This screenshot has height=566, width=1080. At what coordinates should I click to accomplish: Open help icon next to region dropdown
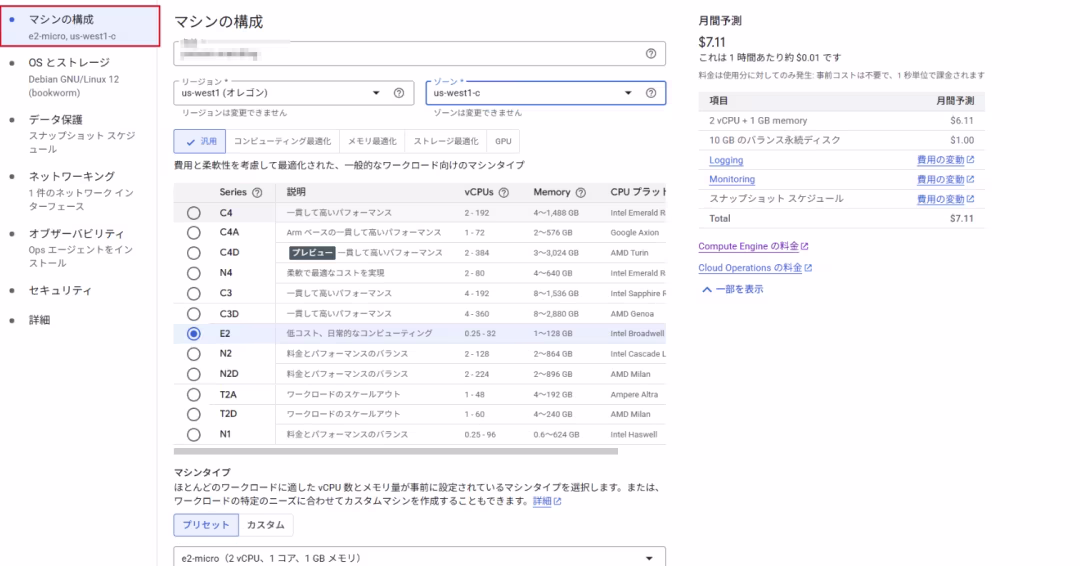[x=399, y=93]
